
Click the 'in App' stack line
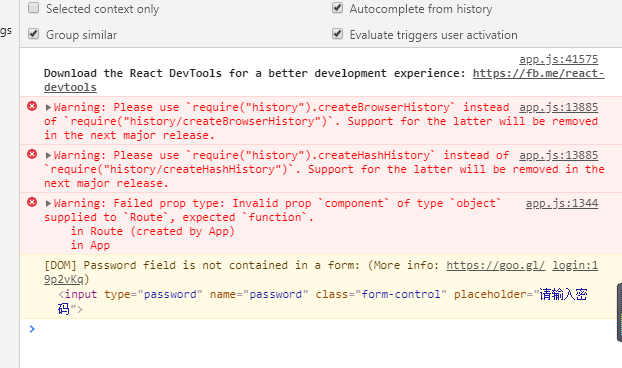pos(90,245)
